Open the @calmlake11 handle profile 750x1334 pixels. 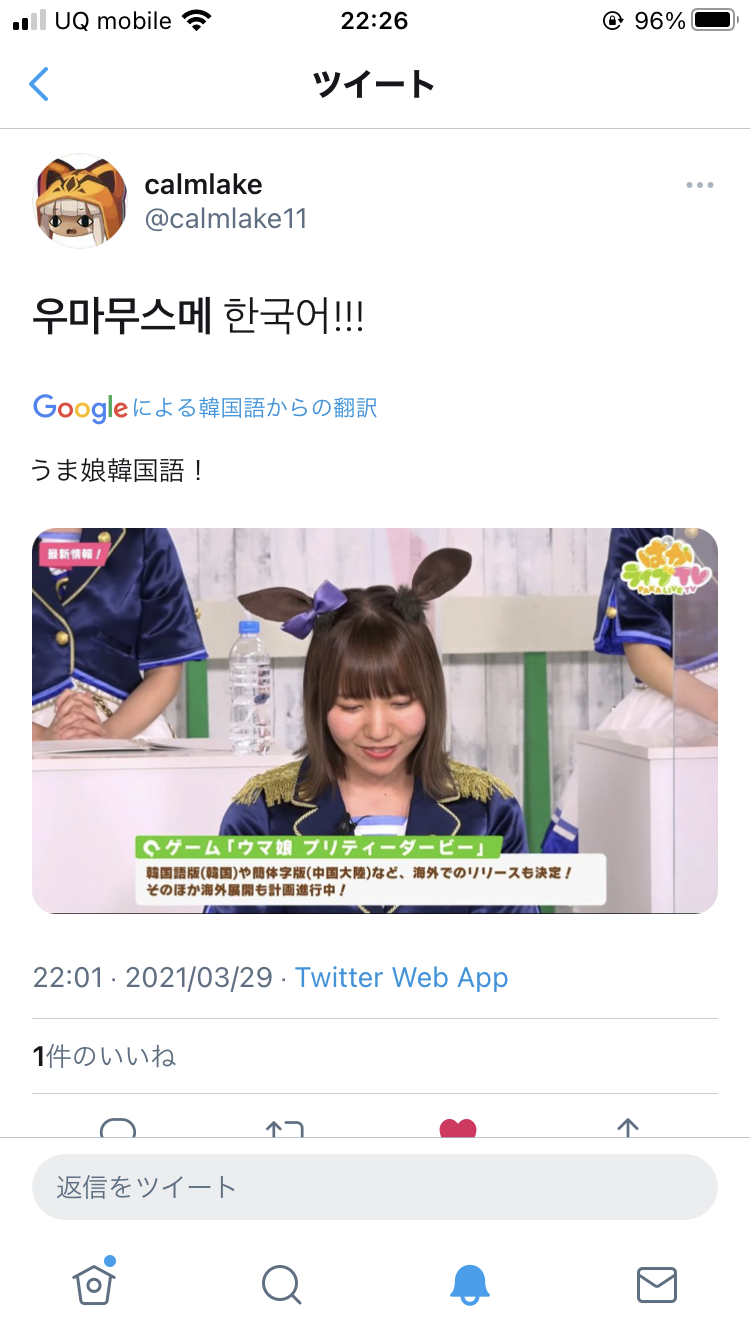pos(226,219)
